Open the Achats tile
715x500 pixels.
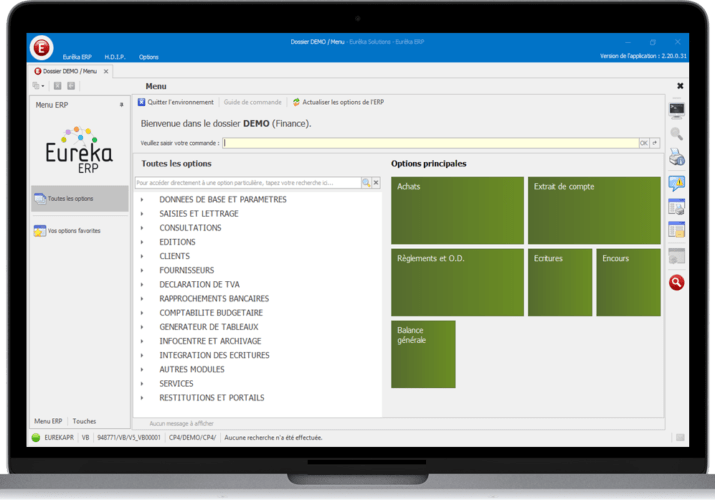click(x=457, y=210)
